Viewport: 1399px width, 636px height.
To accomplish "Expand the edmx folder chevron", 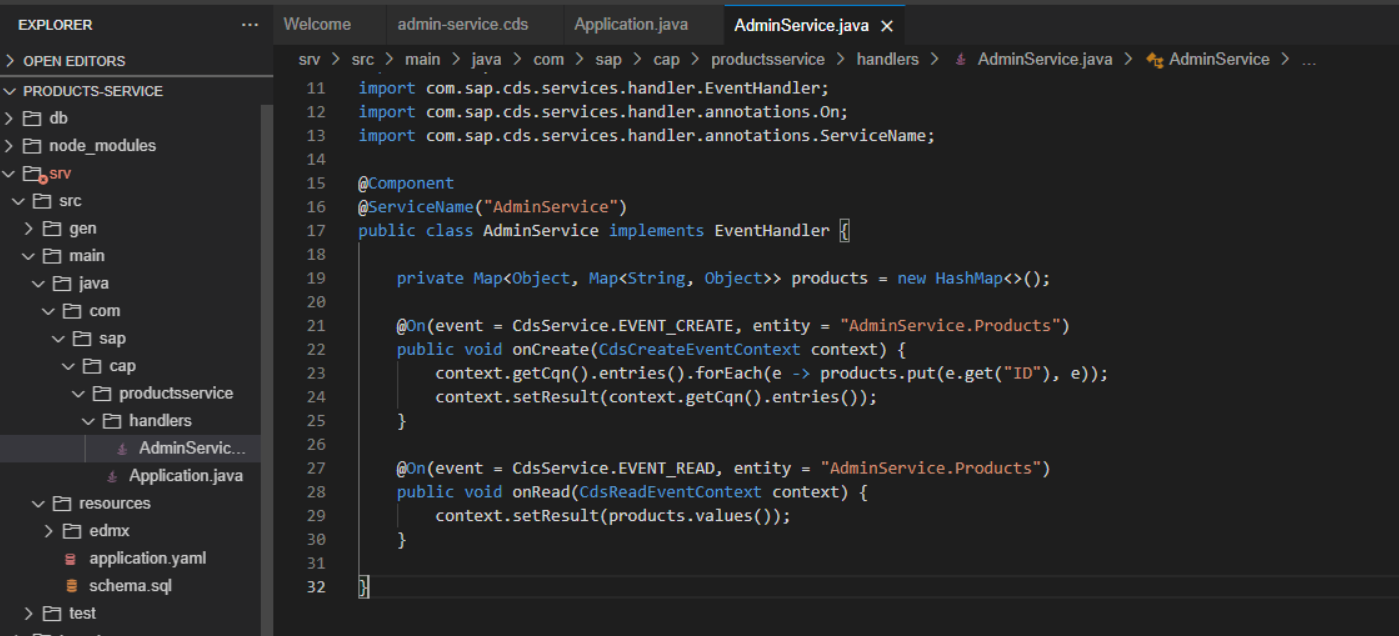I will coord(49,531).
